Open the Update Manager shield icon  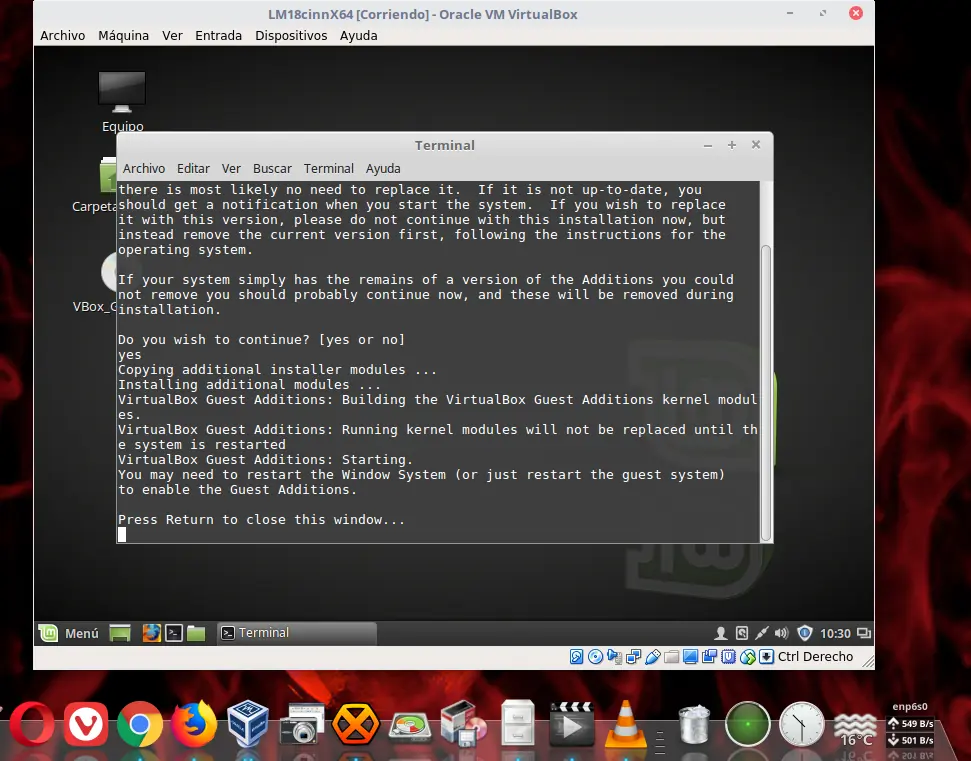point(805,633)
